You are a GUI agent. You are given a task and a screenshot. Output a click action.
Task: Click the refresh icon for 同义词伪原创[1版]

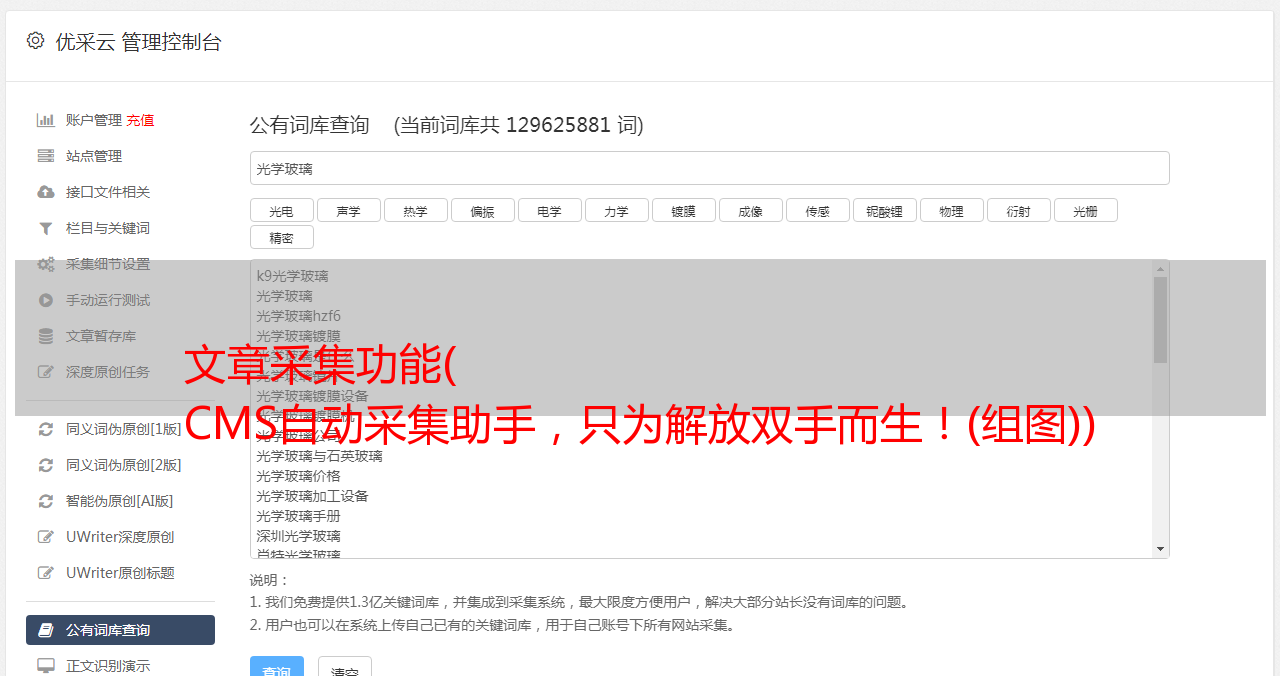[x=45, y=429]
